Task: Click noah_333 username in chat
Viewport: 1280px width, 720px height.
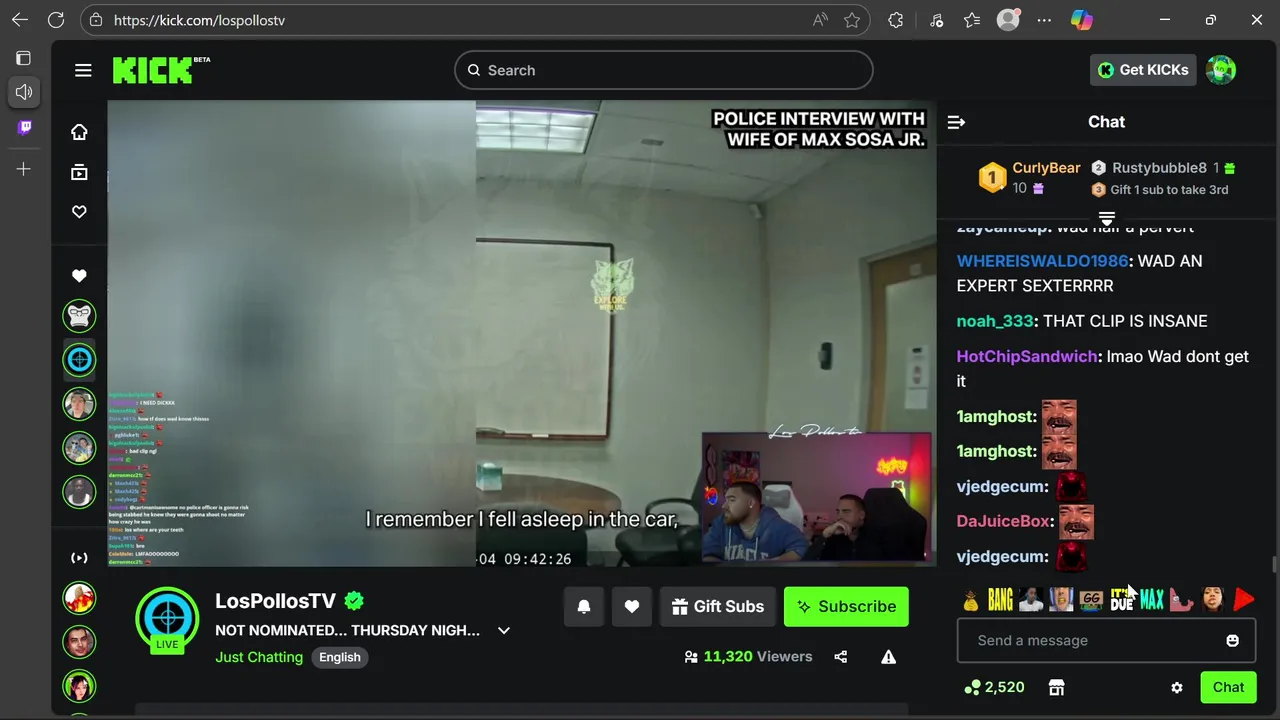Action: click(994, 321)
